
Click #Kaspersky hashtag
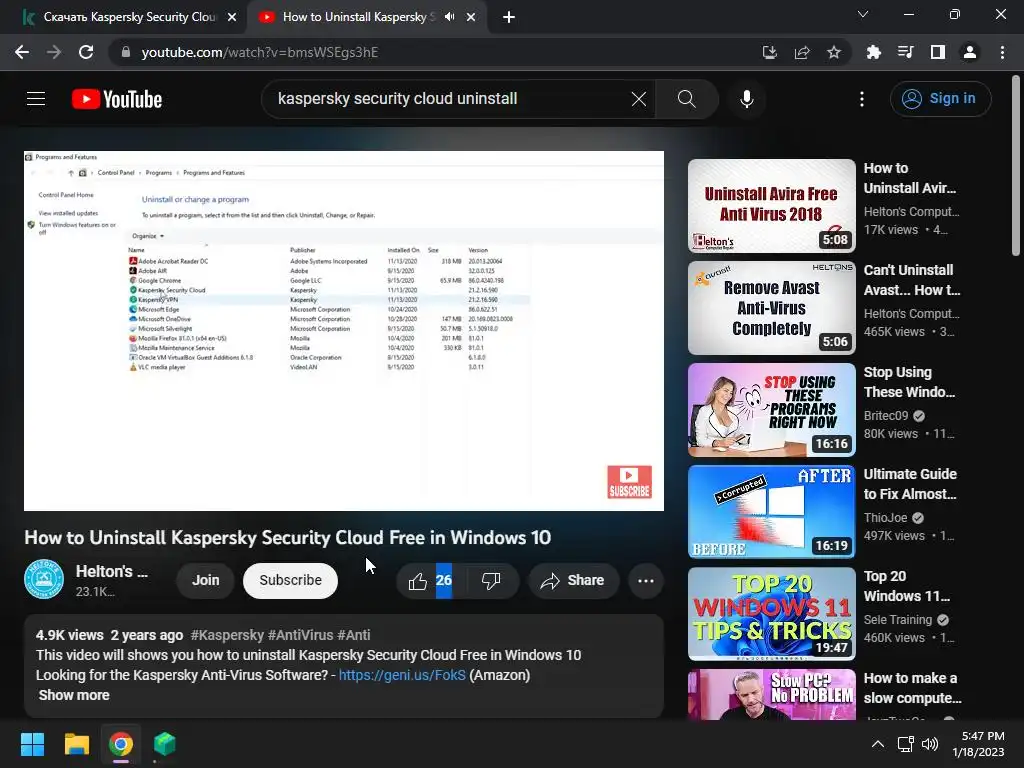pos(227,635)
